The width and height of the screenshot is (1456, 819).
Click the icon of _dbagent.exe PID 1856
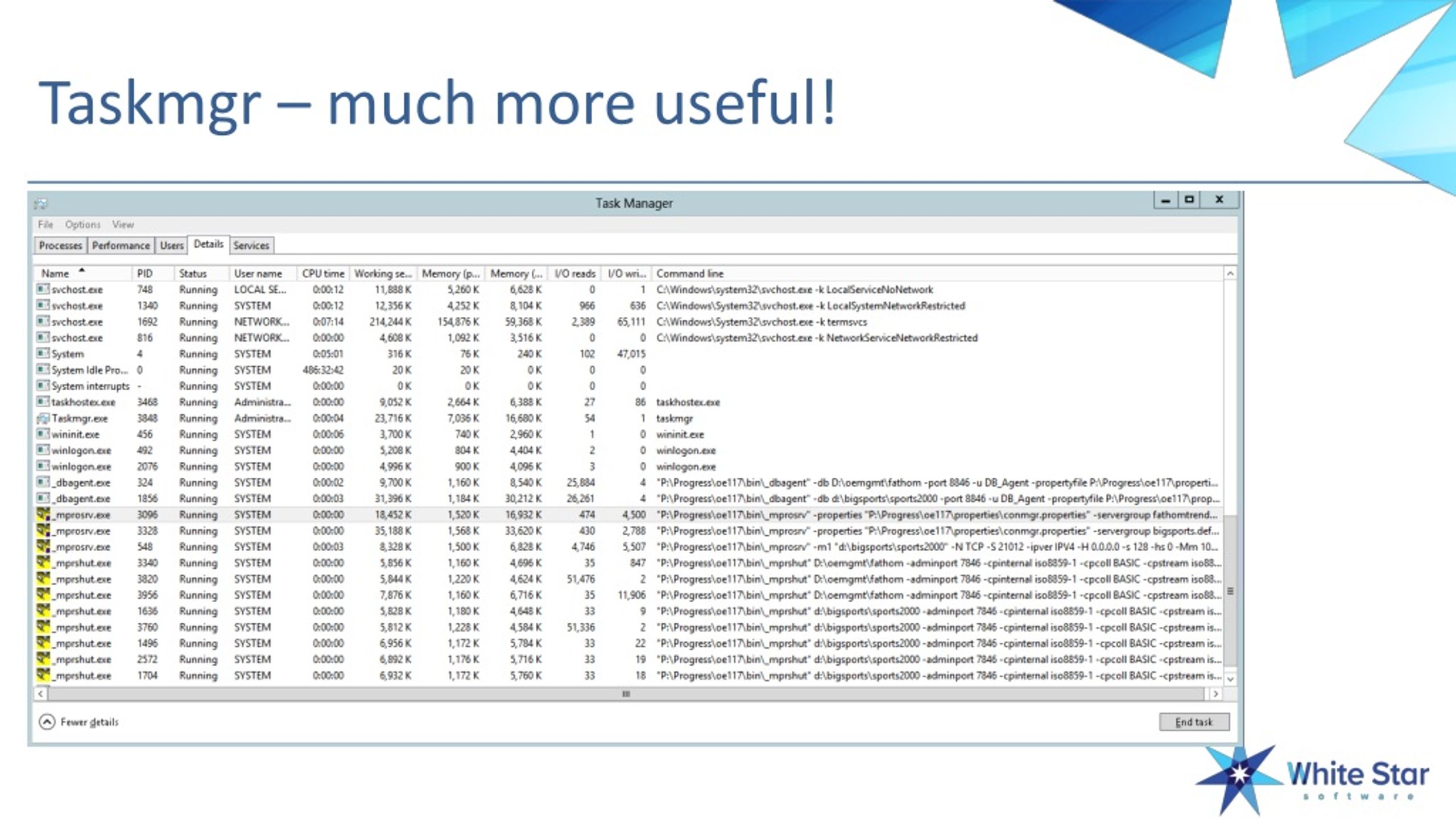43,498
